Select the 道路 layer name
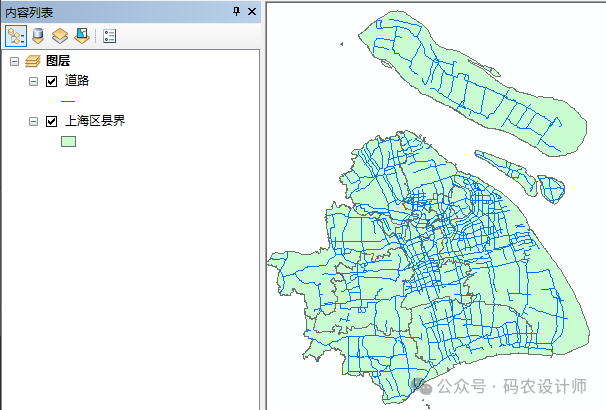Screen dimensions: 606x410 pyautogui.click(x=78, y=81)
